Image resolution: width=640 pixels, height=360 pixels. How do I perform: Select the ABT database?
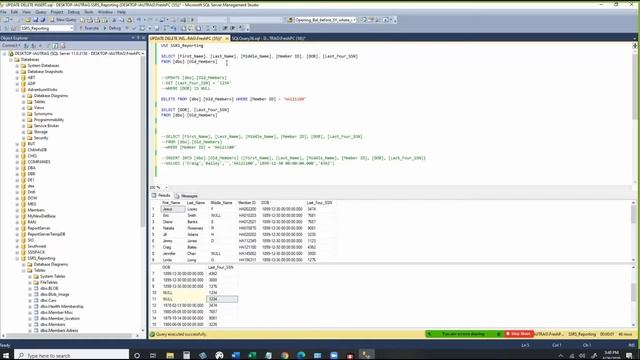31,78
